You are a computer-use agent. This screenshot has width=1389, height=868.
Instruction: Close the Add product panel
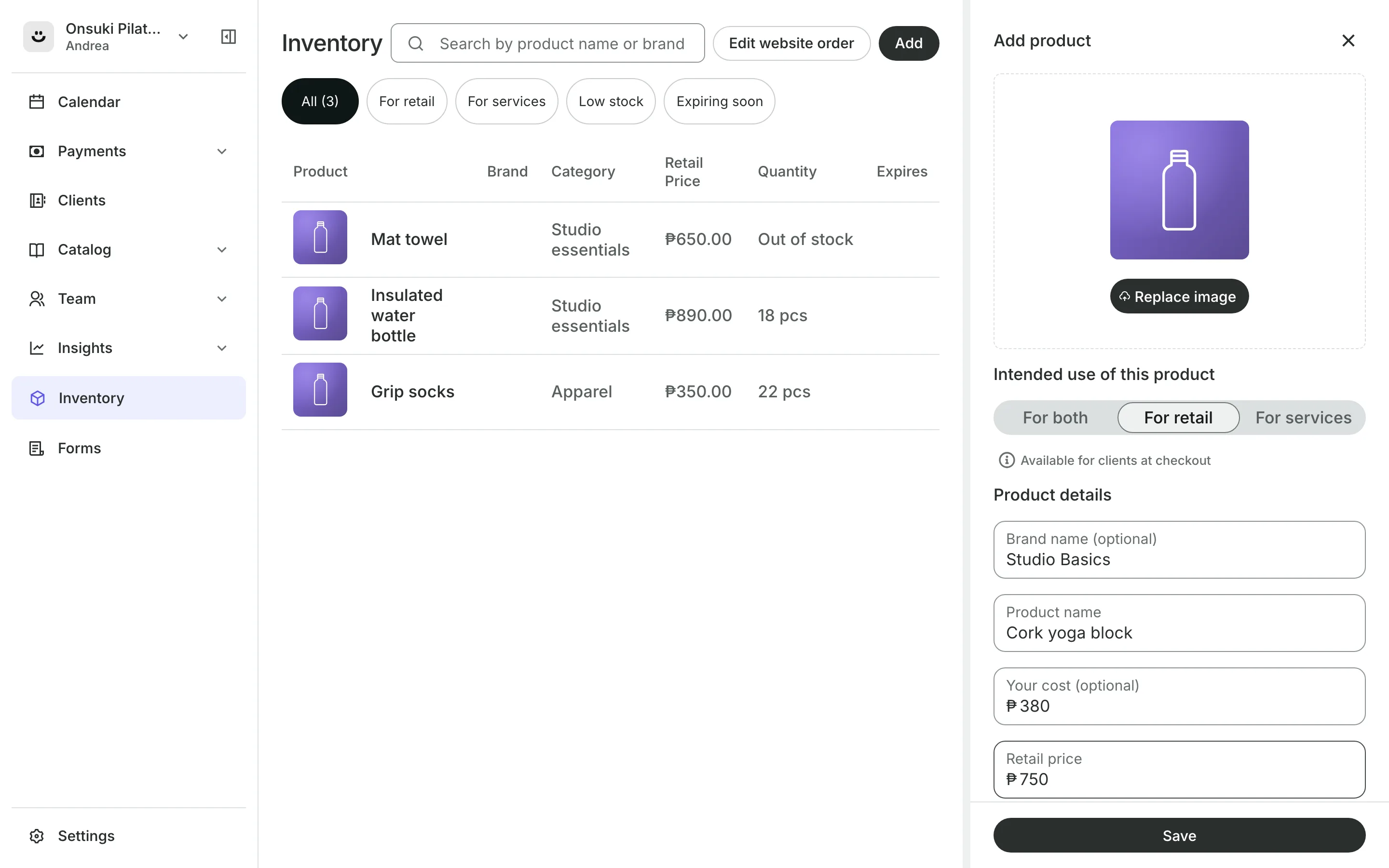click(1348, 41)
